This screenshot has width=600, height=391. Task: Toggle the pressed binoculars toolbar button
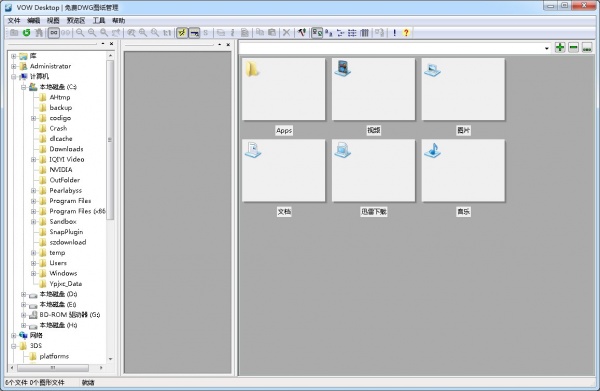click(54, 33)
